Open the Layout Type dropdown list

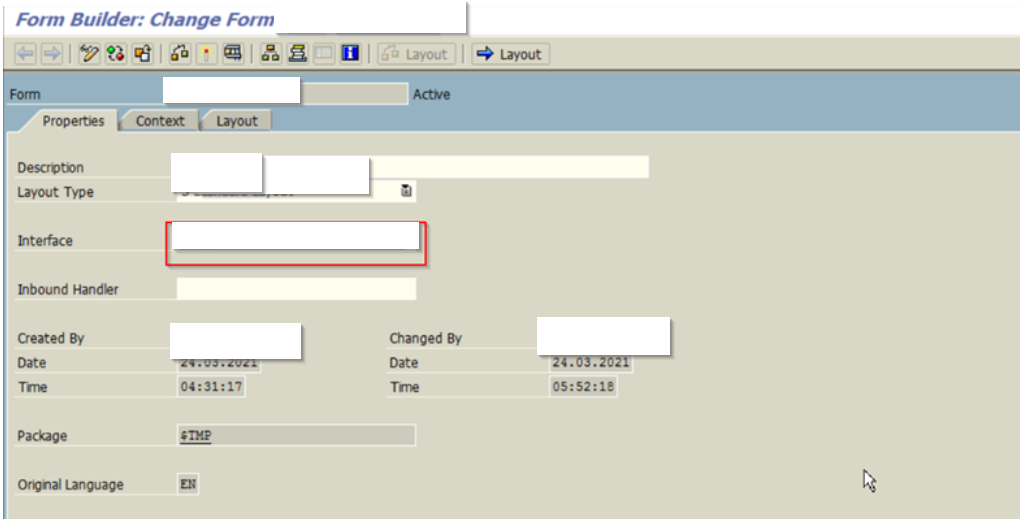(x=407, y=191)
